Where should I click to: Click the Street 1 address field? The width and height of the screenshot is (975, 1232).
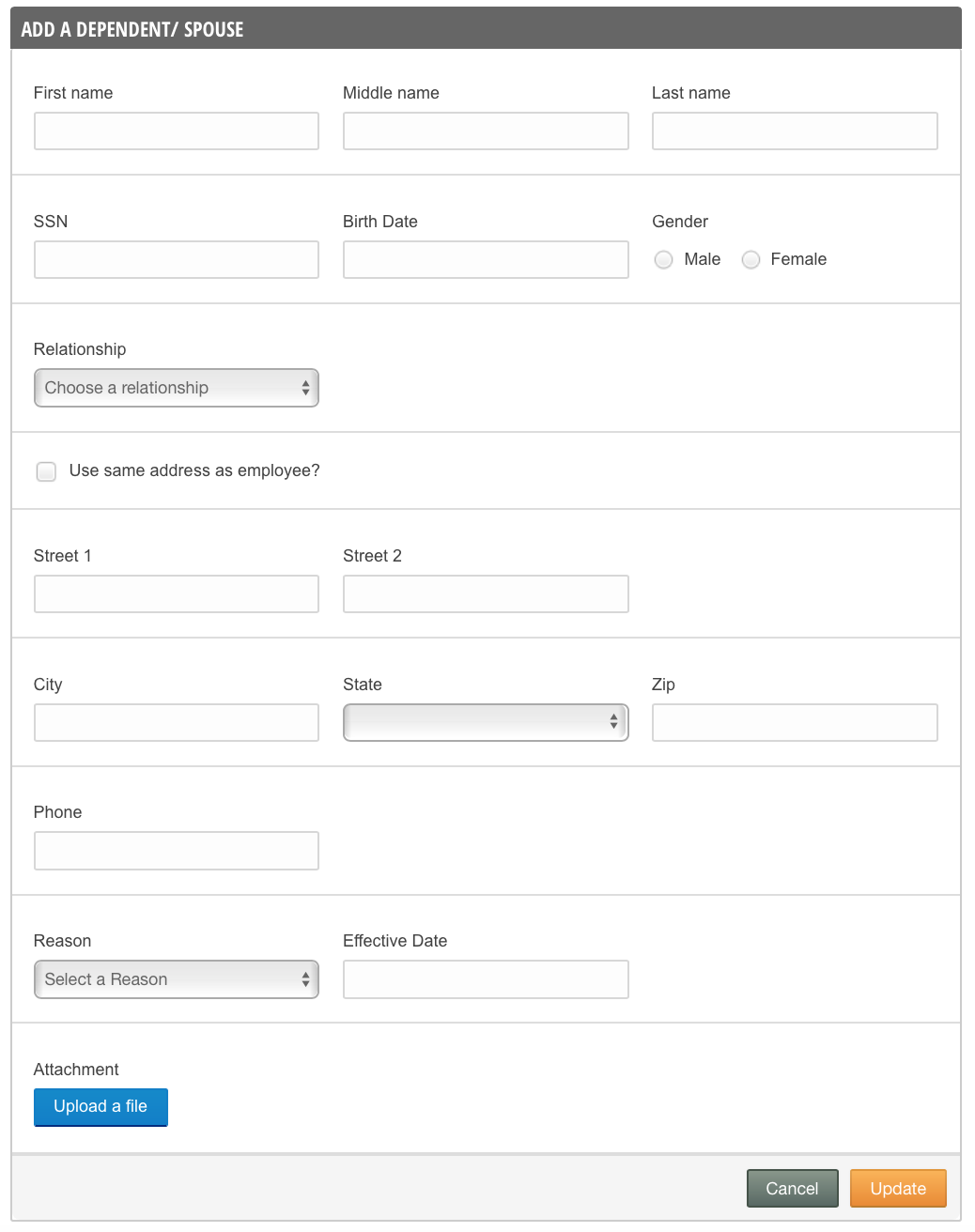(x=177, y=594)
